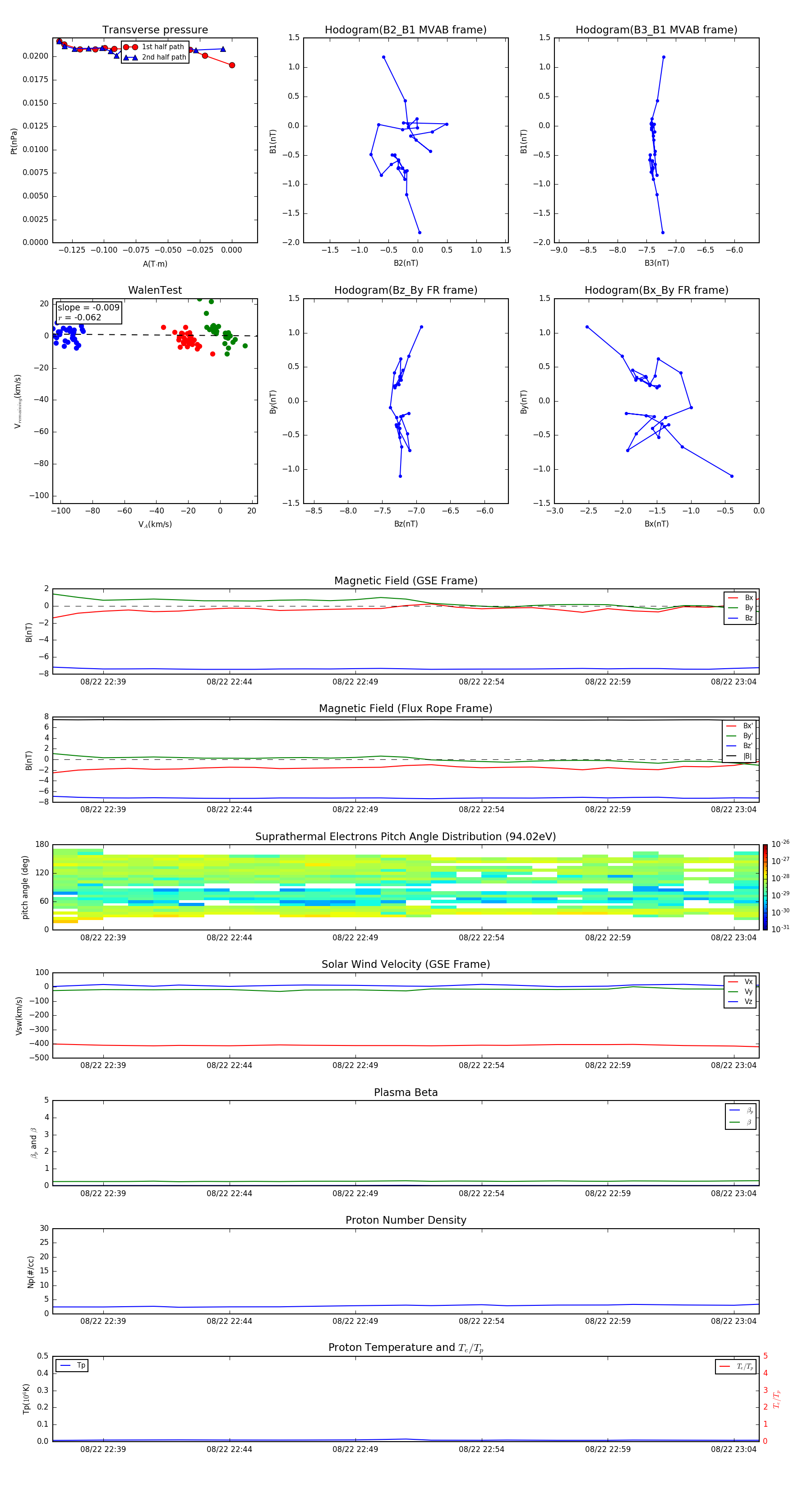Click the Vx legend entry in velocity plot
The width and height of the screenshot is (812, 1489).
(740, 981)
